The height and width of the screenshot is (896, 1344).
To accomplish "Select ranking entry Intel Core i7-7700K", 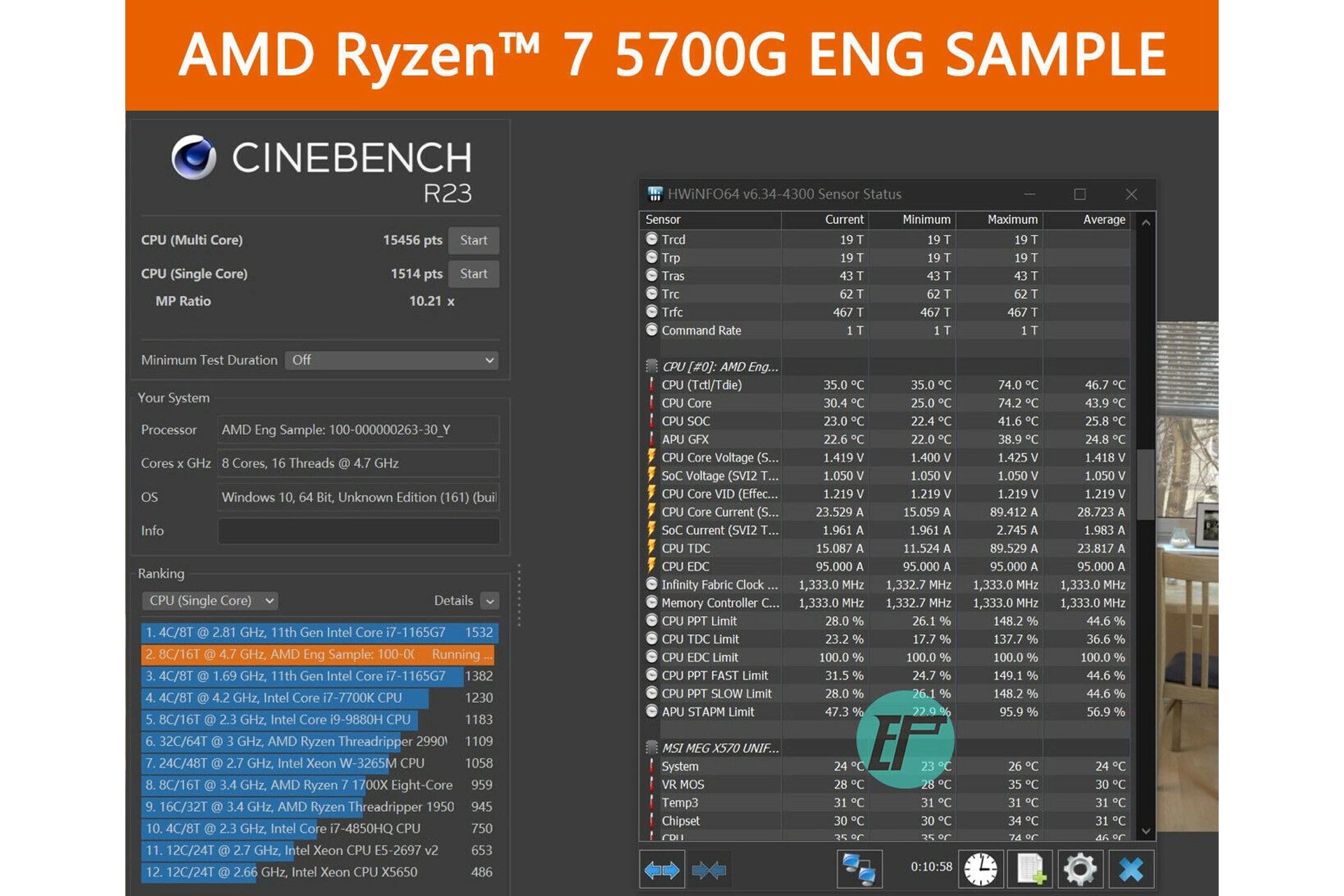I will tap(320, 698).
